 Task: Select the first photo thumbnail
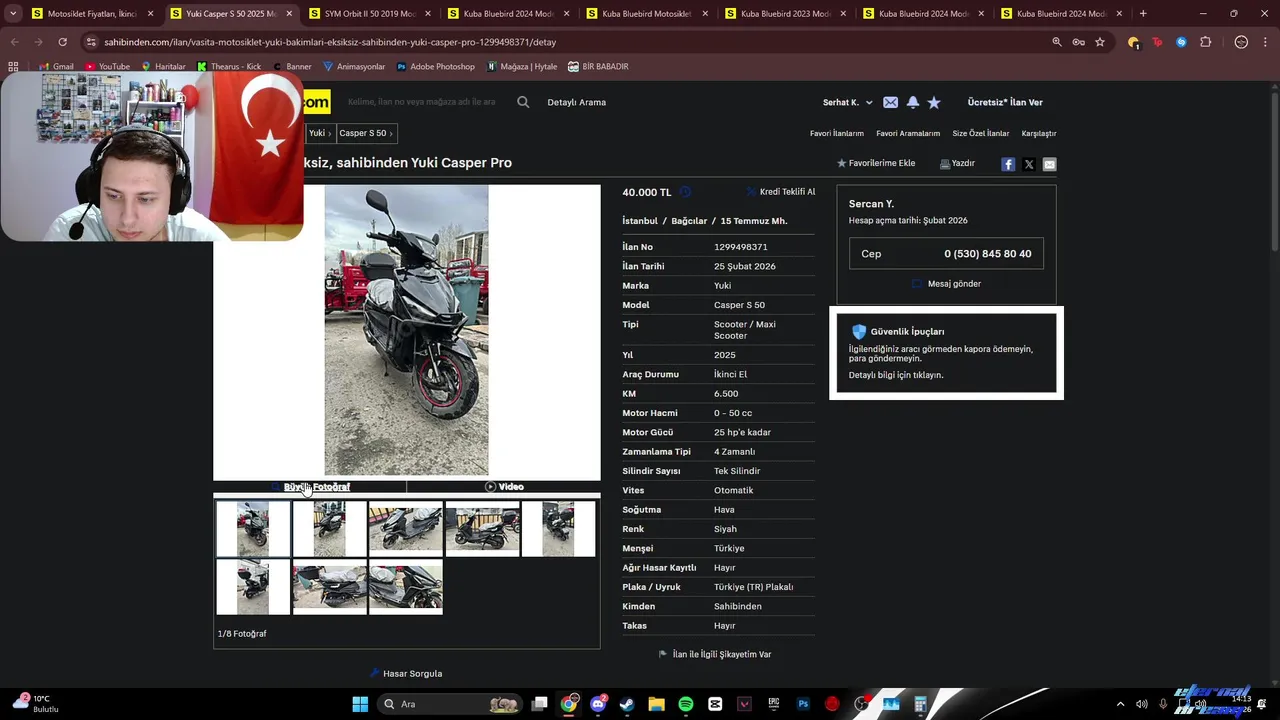click(253, 529)
